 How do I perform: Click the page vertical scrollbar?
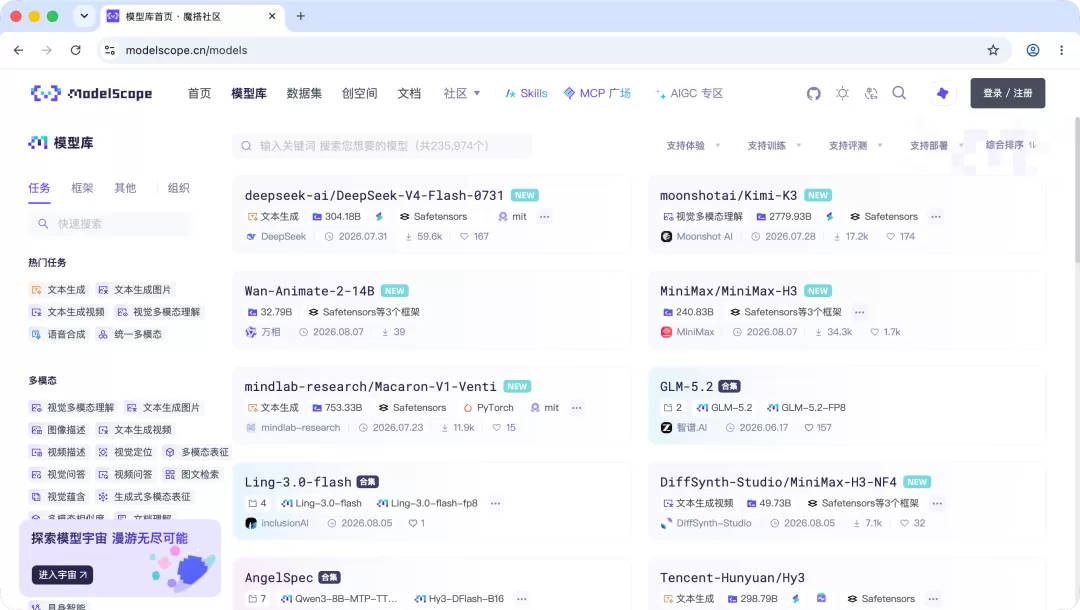[x=1077, y=189]
